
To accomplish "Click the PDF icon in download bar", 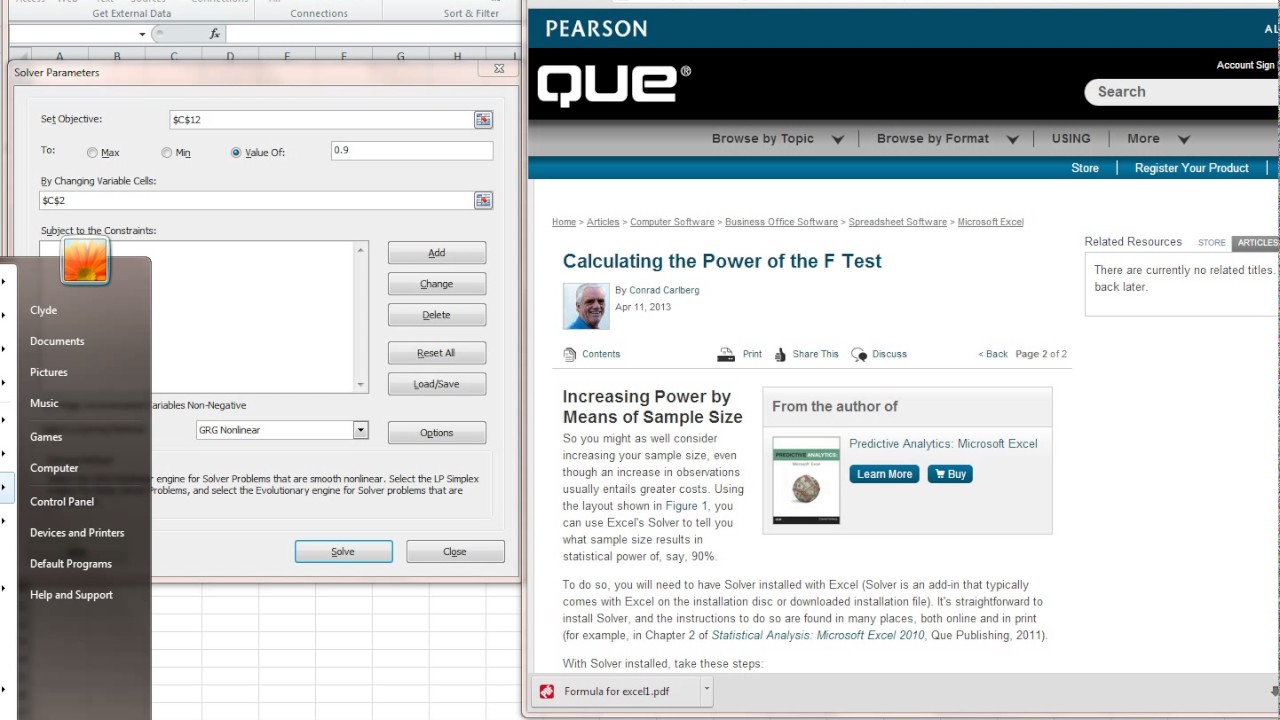I will [x=547, y=691].
